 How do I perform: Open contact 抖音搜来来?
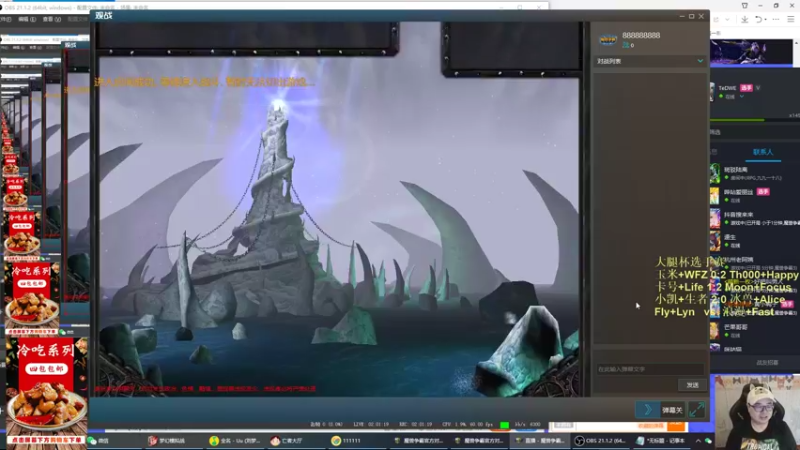pyautogui.click(x=755, y=218)
